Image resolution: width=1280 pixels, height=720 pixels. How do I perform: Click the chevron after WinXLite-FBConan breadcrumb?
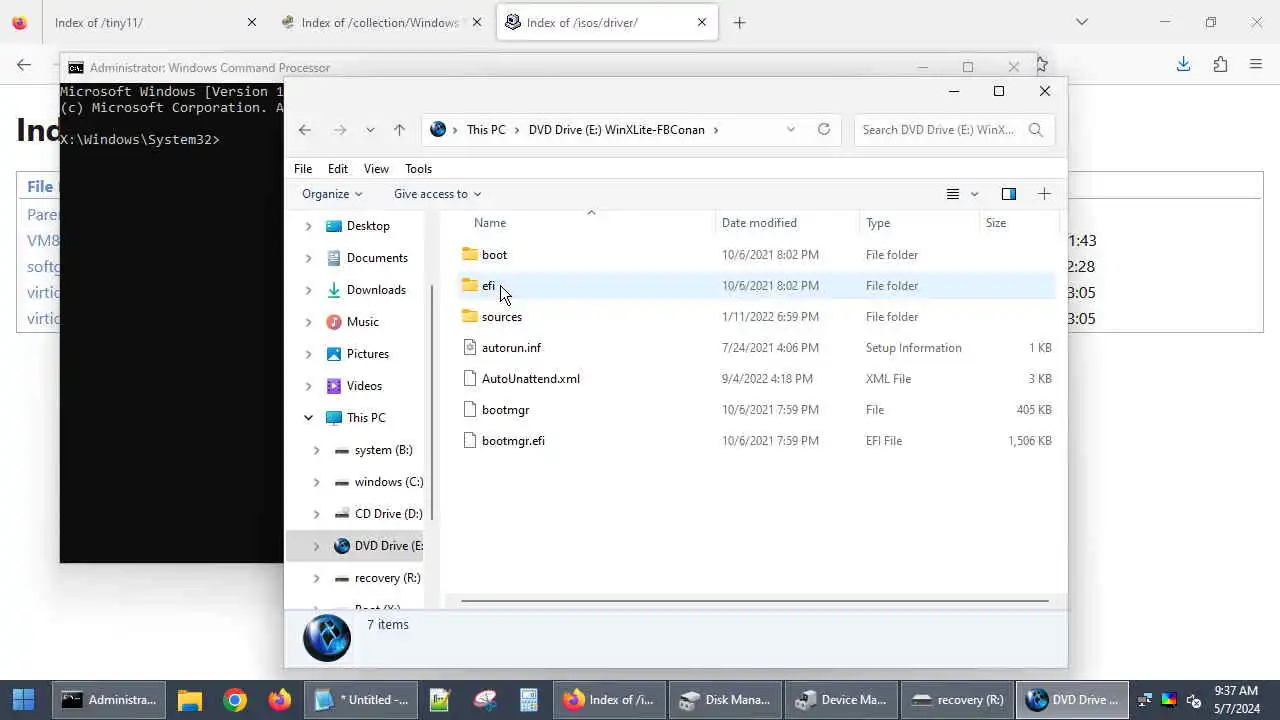[x=716, y=130]
